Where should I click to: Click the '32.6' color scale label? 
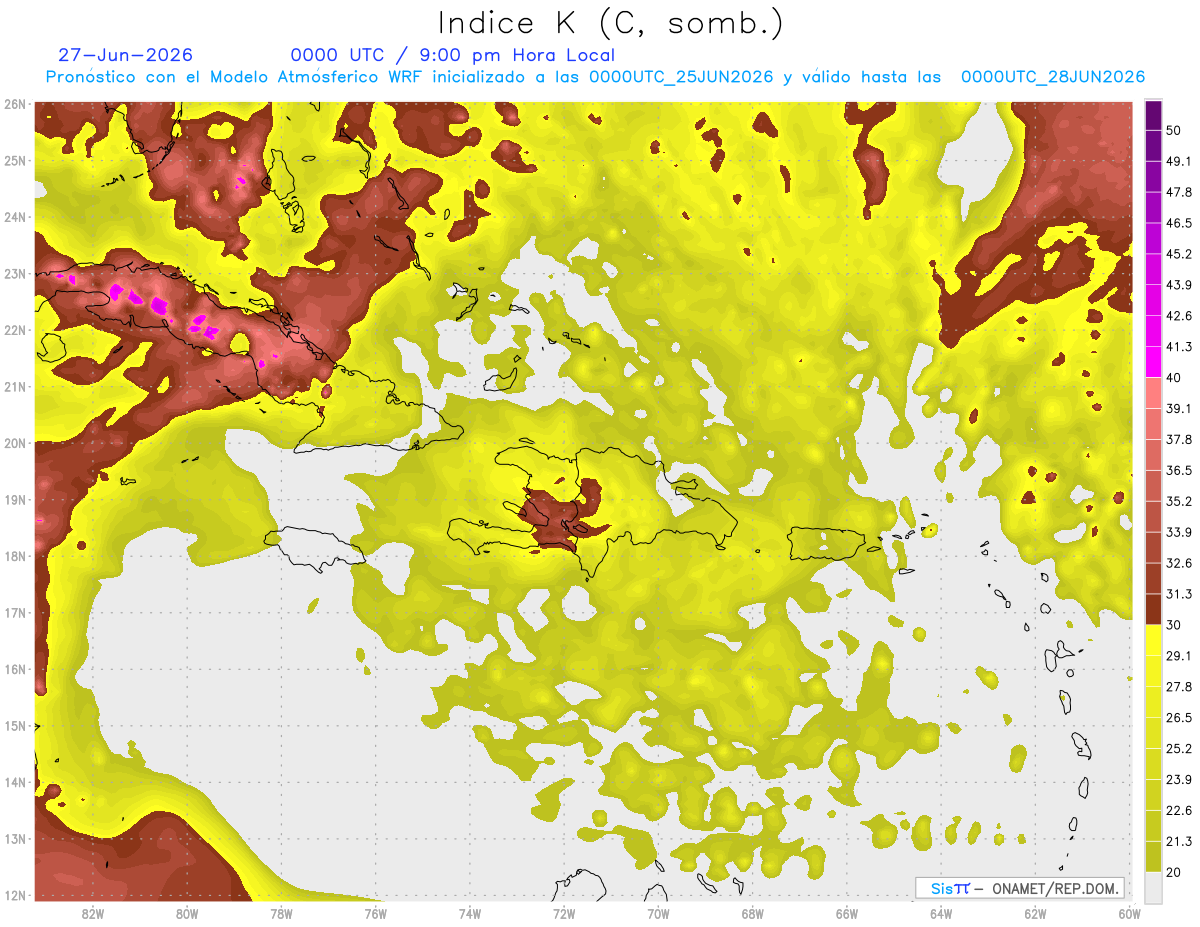pos(1179,563)
